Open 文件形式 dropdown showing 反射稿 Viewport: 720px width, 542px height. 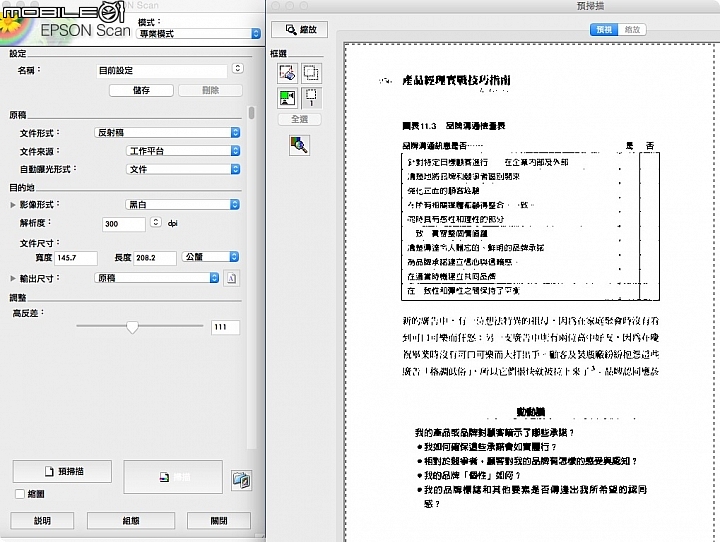coord(167,133)
